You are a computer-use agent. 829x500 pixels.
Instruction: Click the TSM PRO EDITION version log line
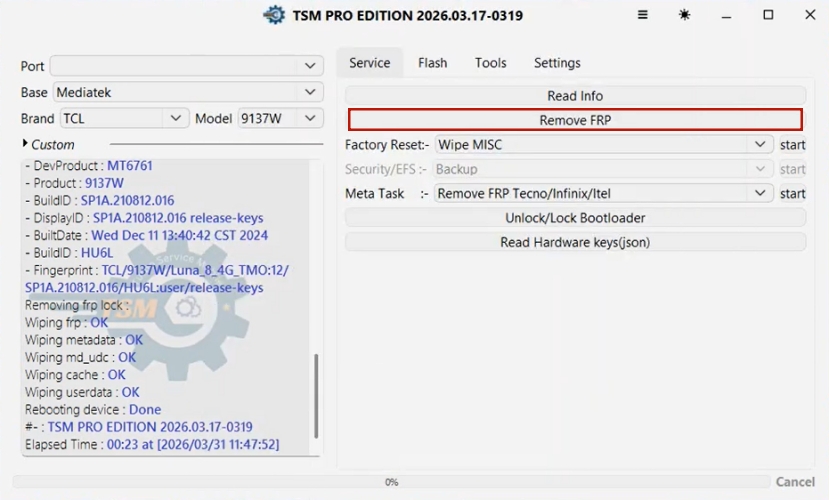point(139,427)
